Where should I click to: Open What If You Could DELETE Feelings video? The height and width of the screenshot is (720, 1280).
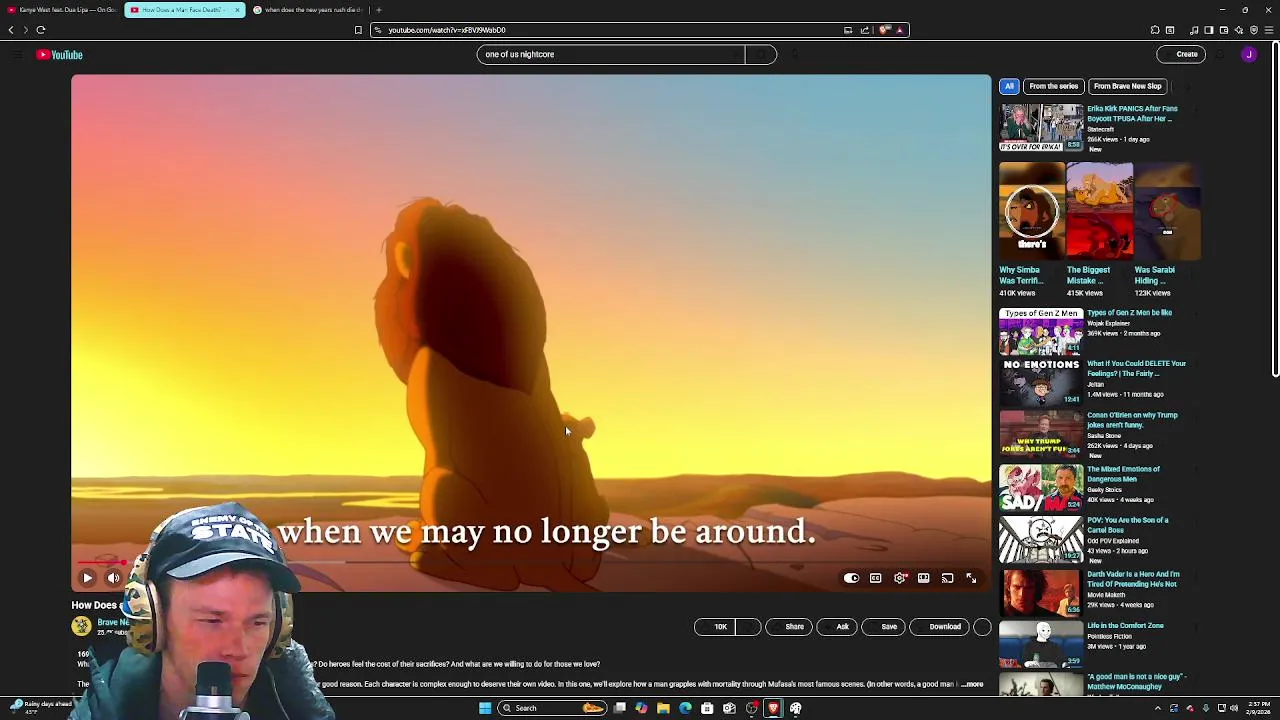point(1041,382)
